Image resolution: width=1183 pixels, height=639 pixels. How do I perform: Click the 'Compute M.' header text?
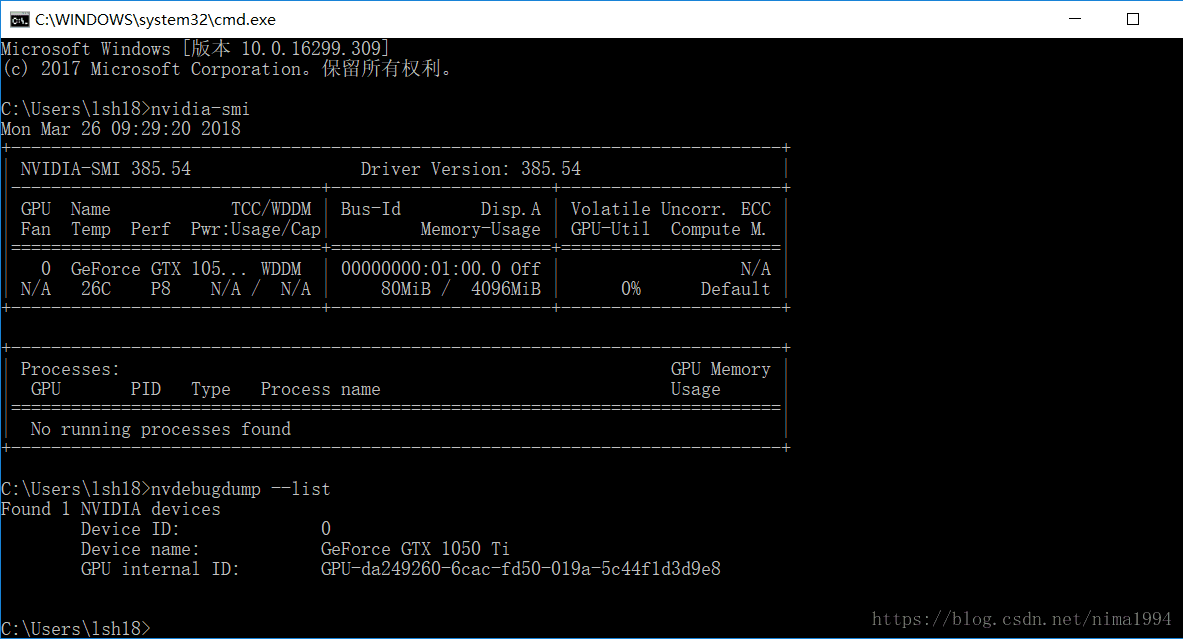click(718, 229)
